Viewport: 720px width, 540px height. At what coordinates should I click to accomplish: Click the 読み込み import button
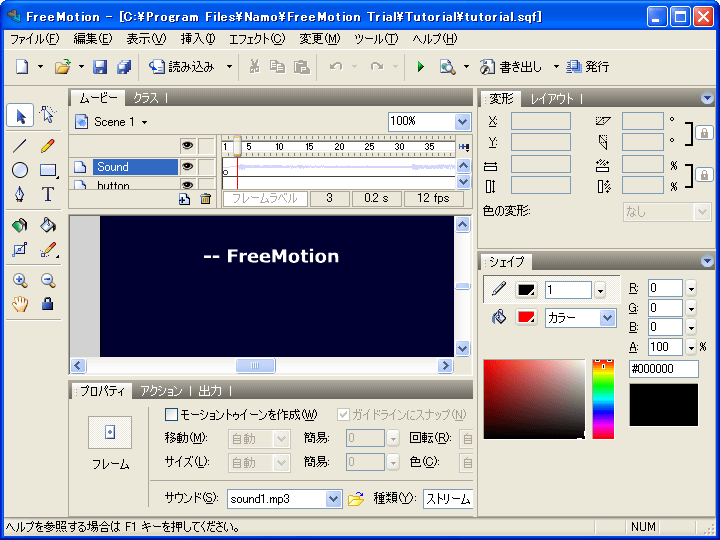182,67
